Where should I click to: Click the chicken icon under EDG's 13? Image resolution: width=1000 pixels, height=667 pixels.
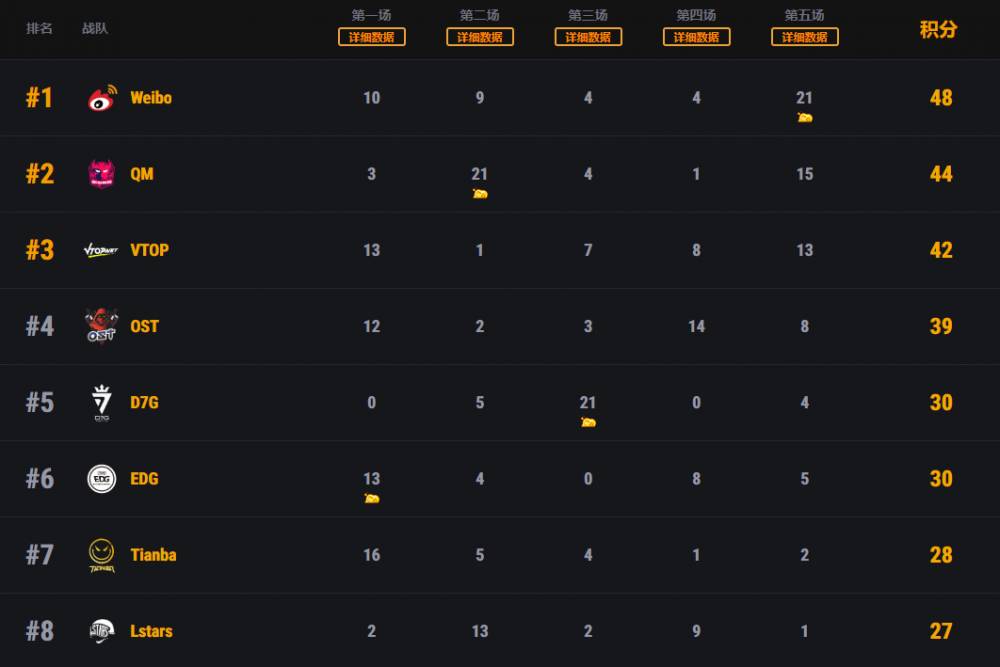pos(372,499)
